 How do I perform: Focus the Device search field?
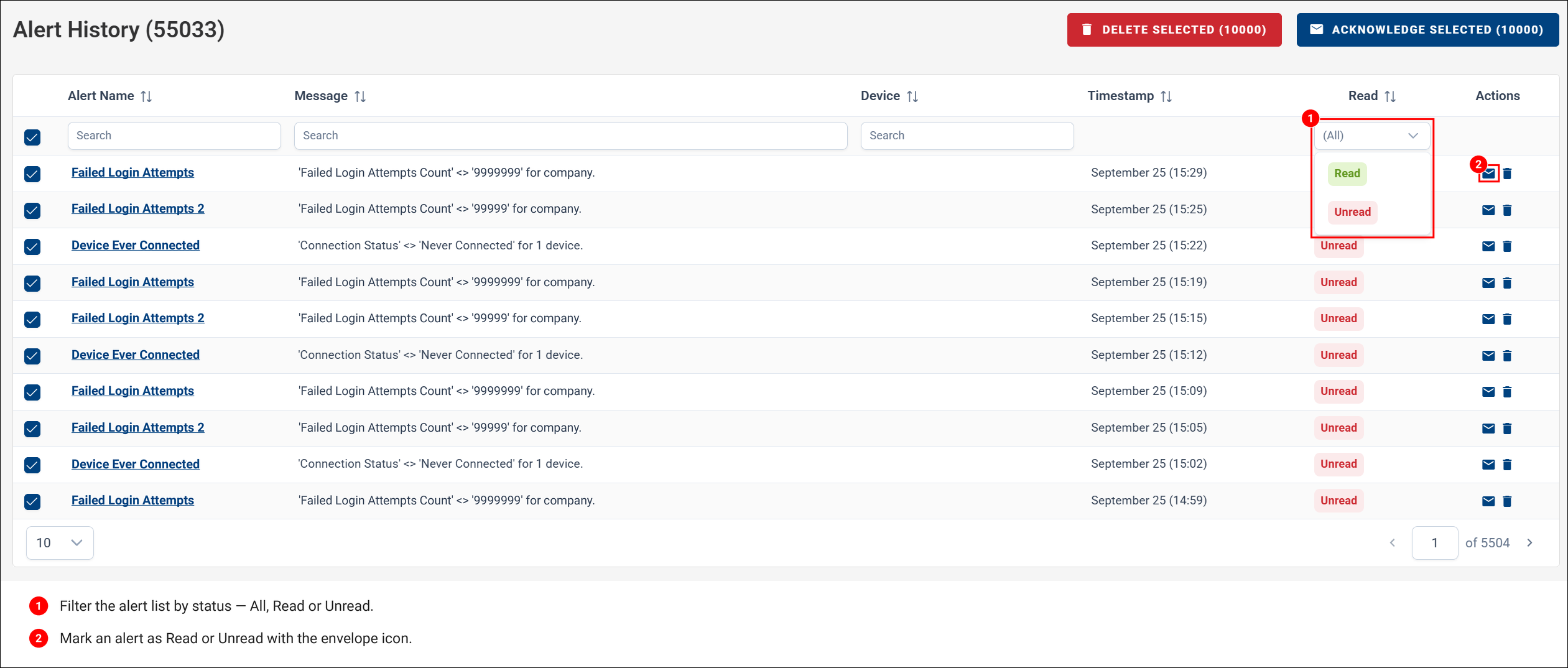pos(967,136)
